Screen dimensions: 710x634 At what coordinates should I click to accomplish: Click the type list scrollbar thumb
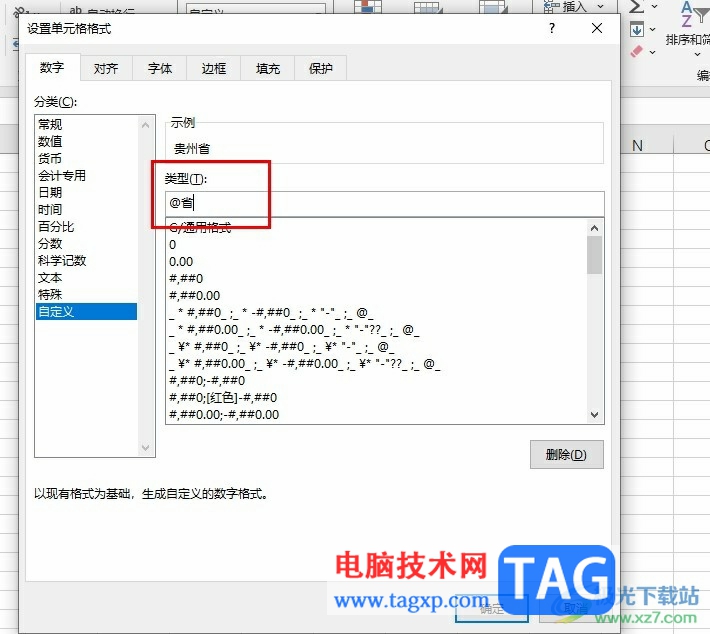coord(595,255)
